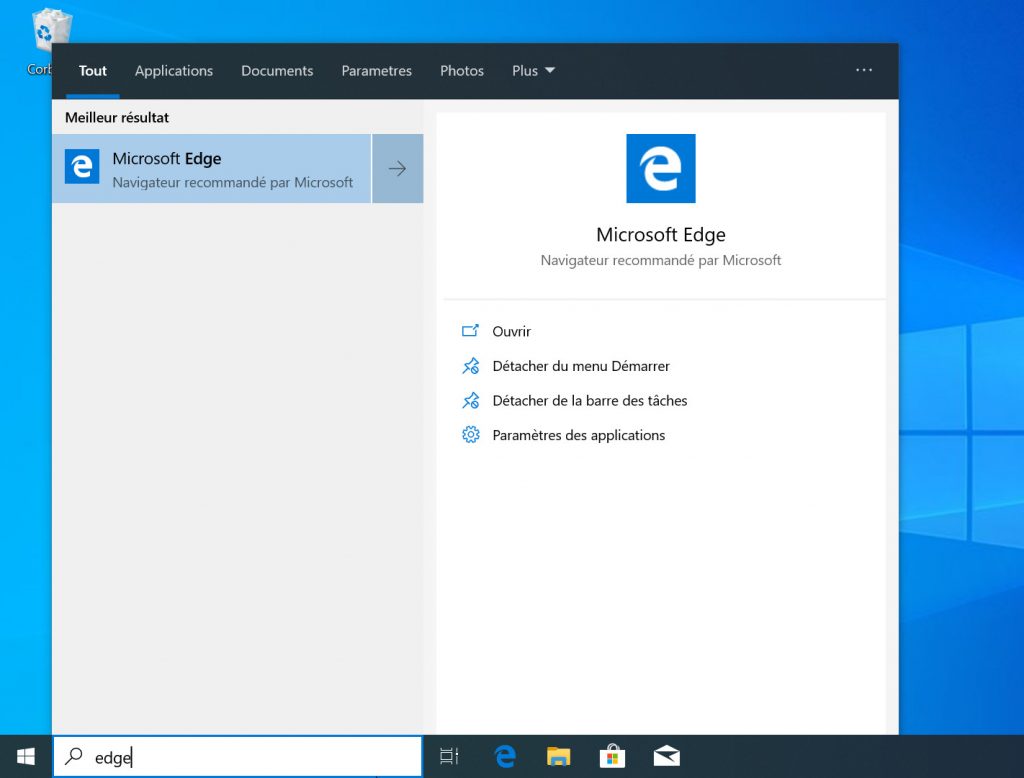1024x778 pixels.
Task: Select the Tout search tab
Action: (x=93, y=71)
